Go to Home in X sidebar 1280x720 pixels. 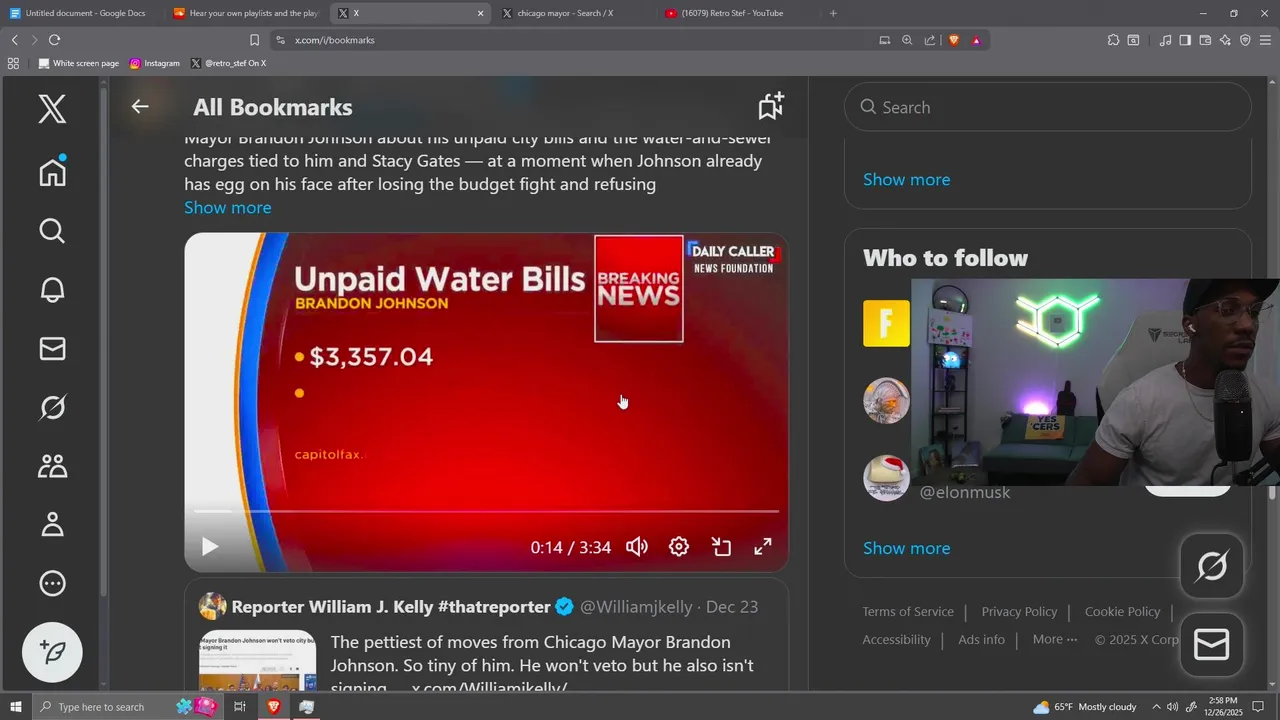click(x=52, y=172)
